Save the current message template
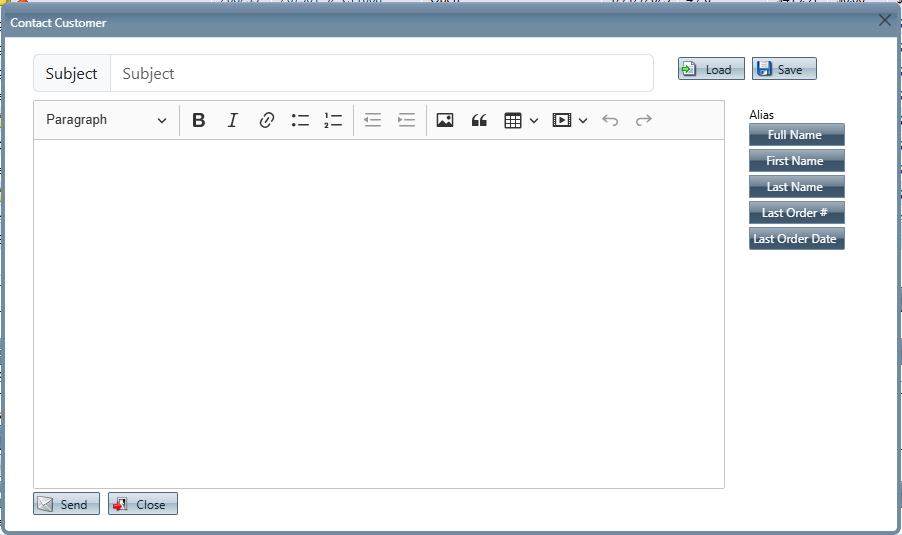The height and width of the screenshot is (535, 902). click(x=784, y=69)
